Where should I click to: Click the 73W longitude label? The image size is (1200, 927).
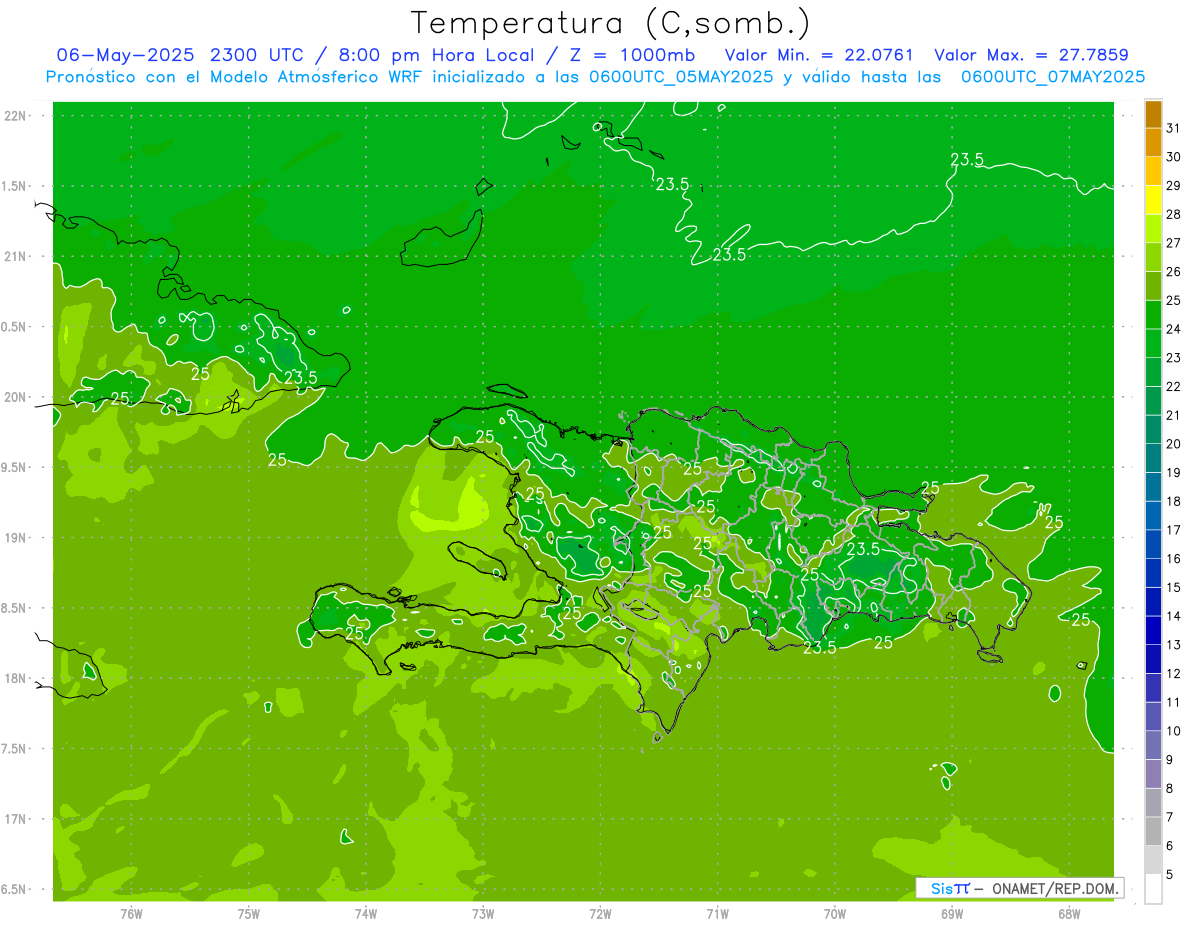pyautogui.click(x=483, y=914)
